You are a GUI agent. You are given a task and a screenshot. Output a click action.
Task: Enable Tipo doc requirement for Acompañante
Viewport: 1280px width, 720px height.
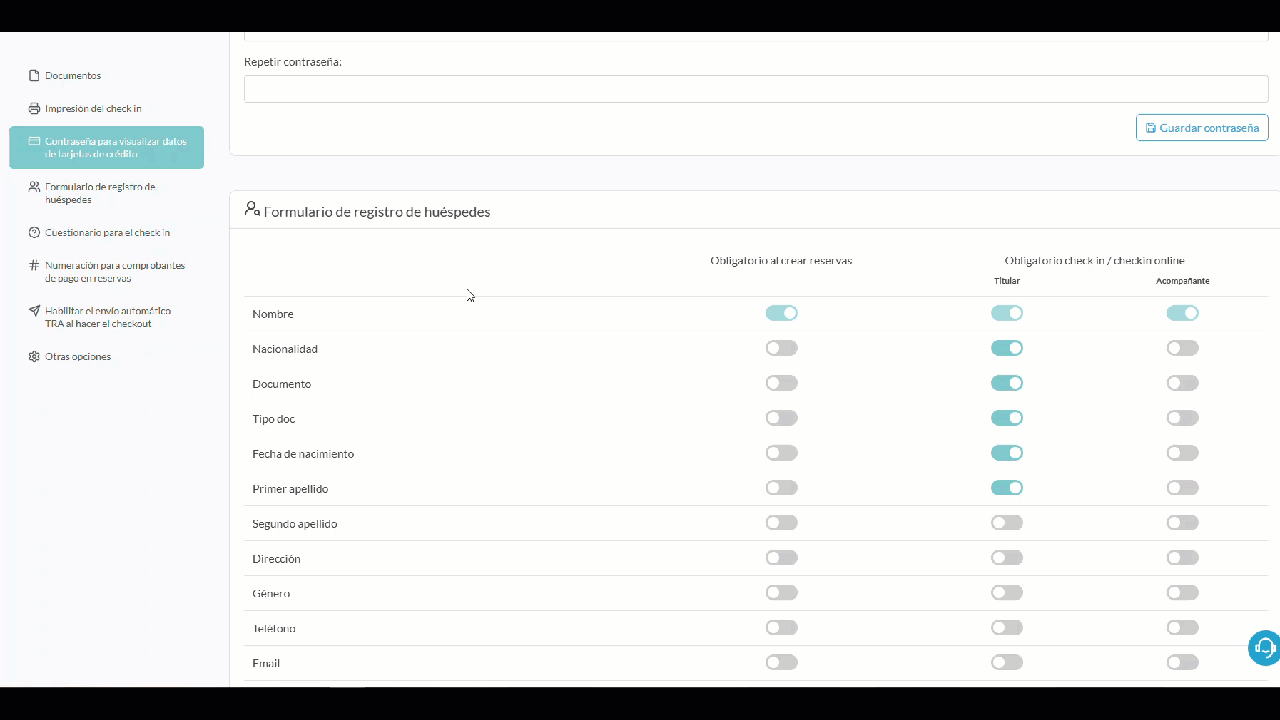click(1182, 418)
